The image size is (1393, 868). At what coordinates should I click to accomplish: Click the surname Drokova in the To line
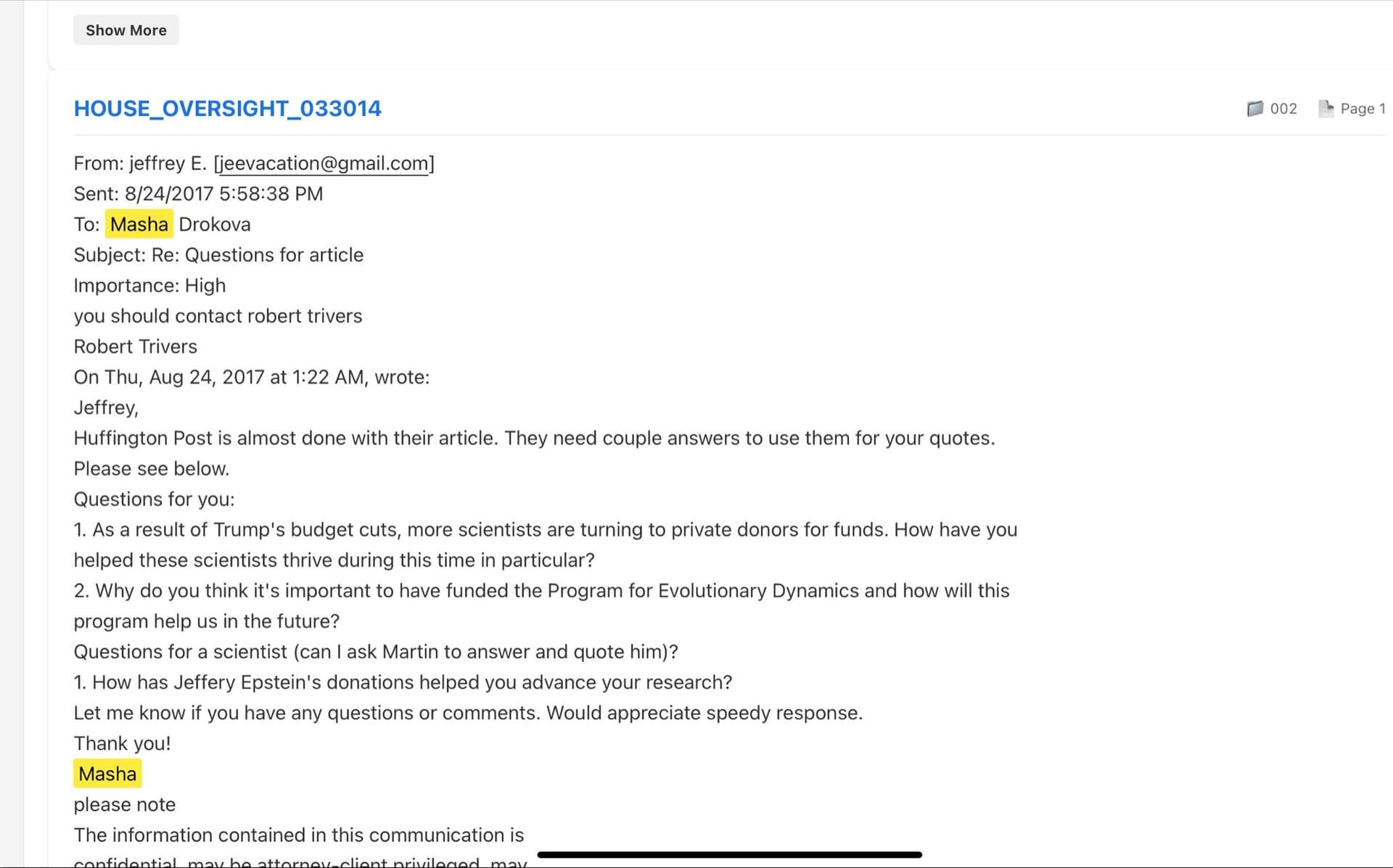(215, 225)
